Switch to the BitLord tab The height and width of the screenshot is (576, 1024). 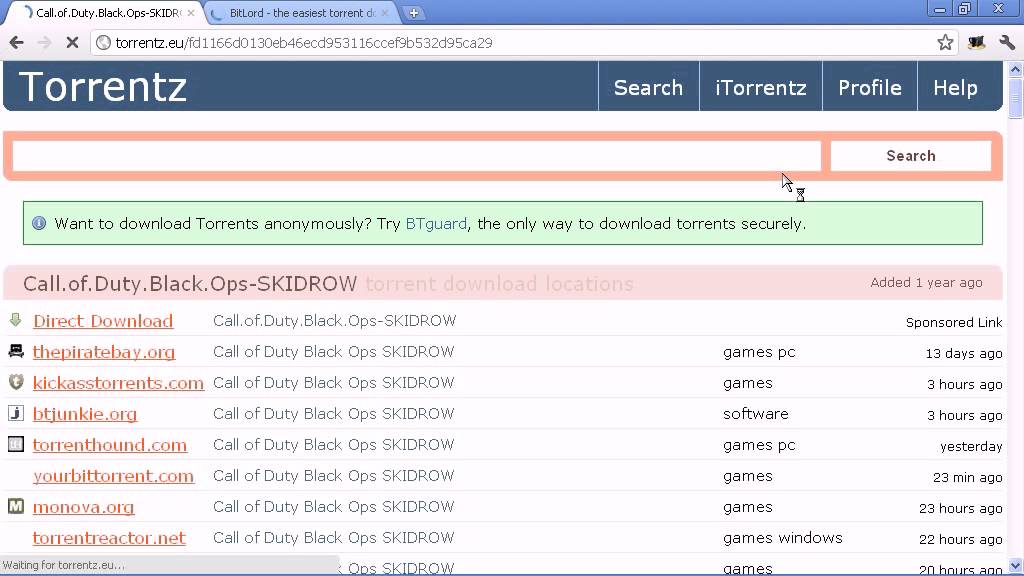pos(302,13)
